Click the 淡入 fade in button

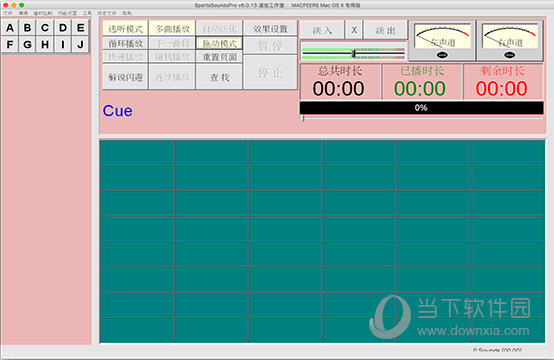pyautogui.click(x=322, y=30)
